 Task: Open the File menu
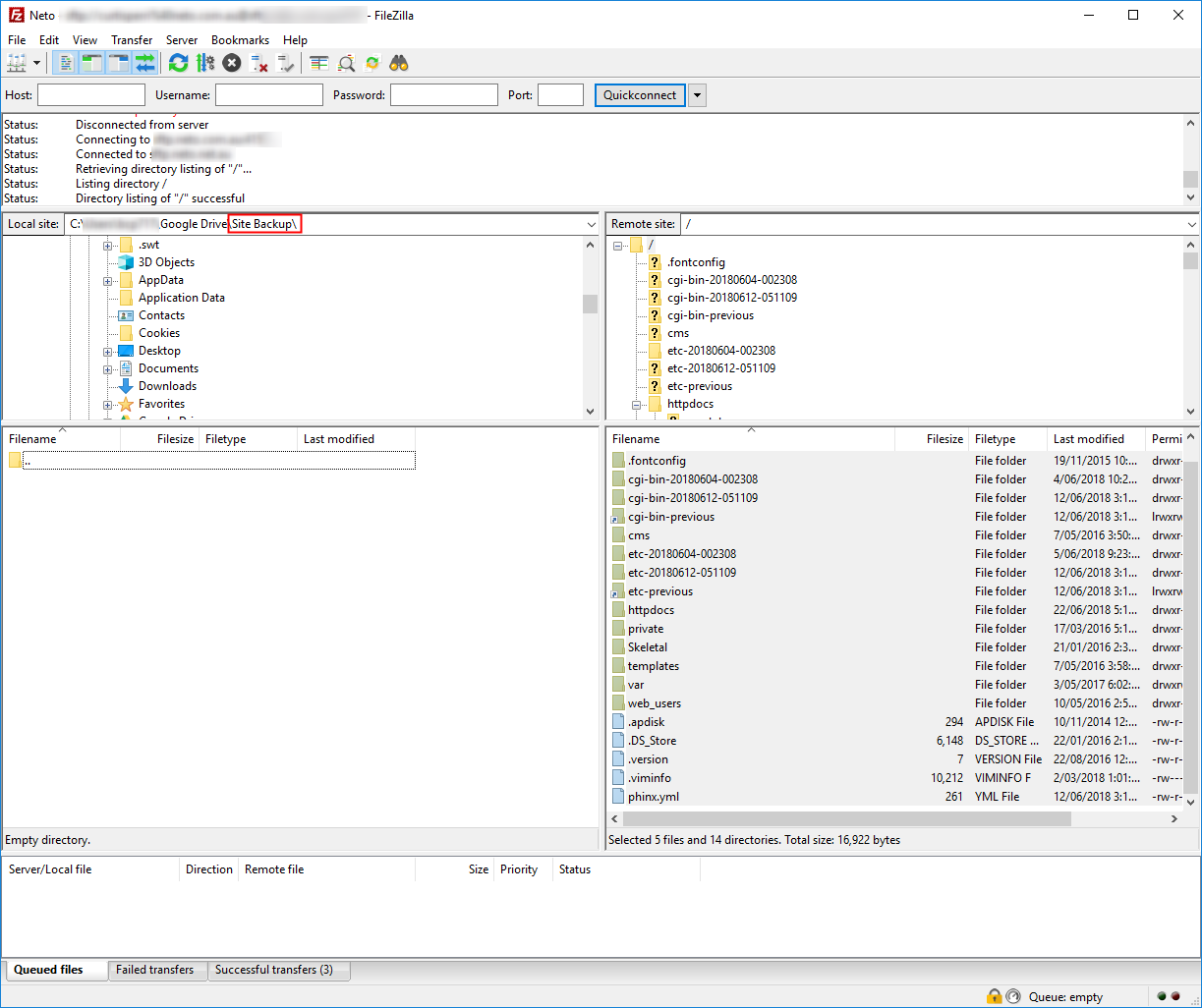17,40
